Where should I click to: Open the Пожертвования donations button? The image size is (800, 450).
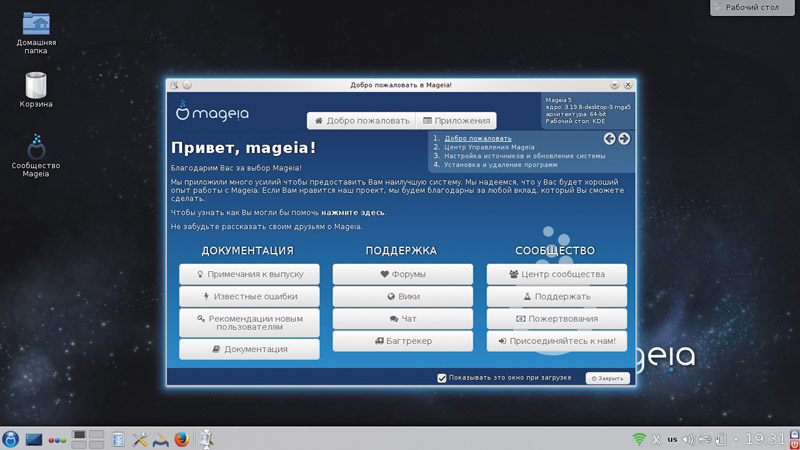557,319
